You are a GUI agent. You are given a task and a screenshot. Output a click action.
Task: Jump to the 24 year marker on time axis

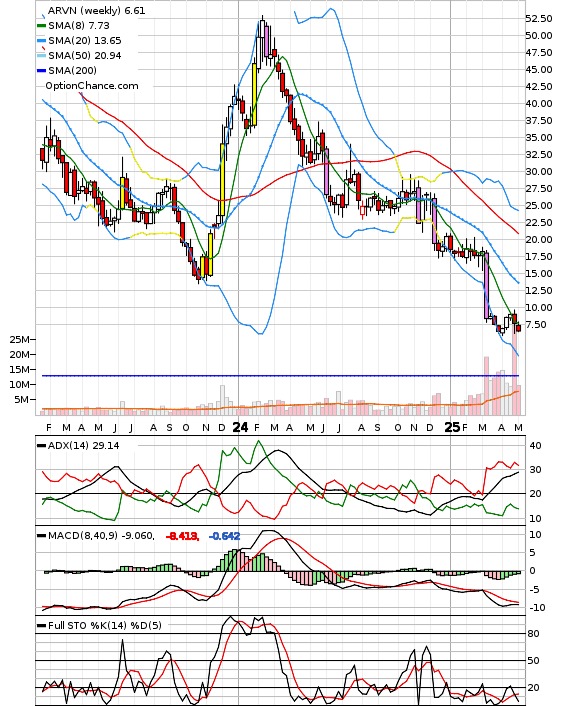click(240, 427)
